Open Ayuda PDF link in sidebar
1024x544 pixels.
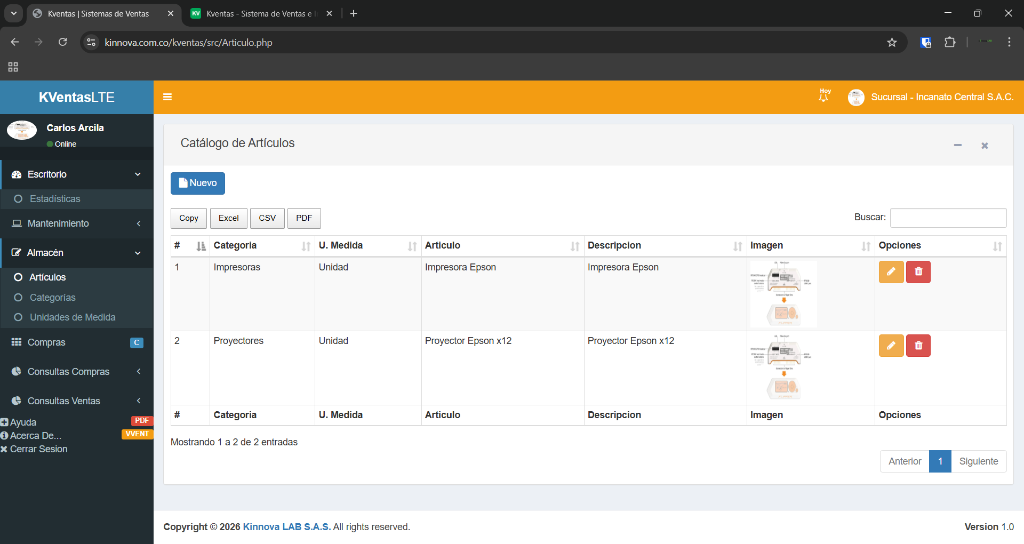(x=76, y=422)
